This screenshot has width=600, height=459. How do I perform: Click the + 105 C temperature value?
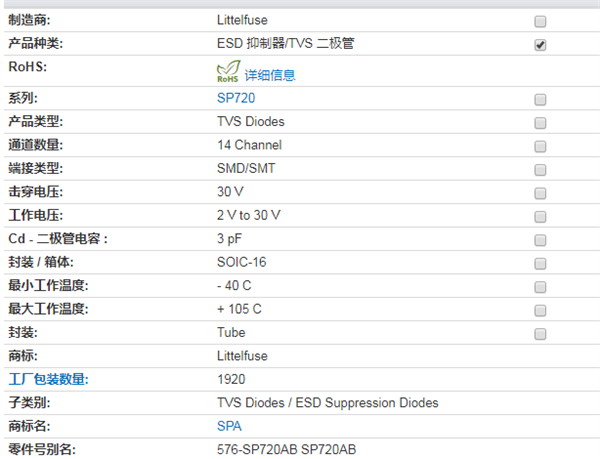tap(239, 309)
